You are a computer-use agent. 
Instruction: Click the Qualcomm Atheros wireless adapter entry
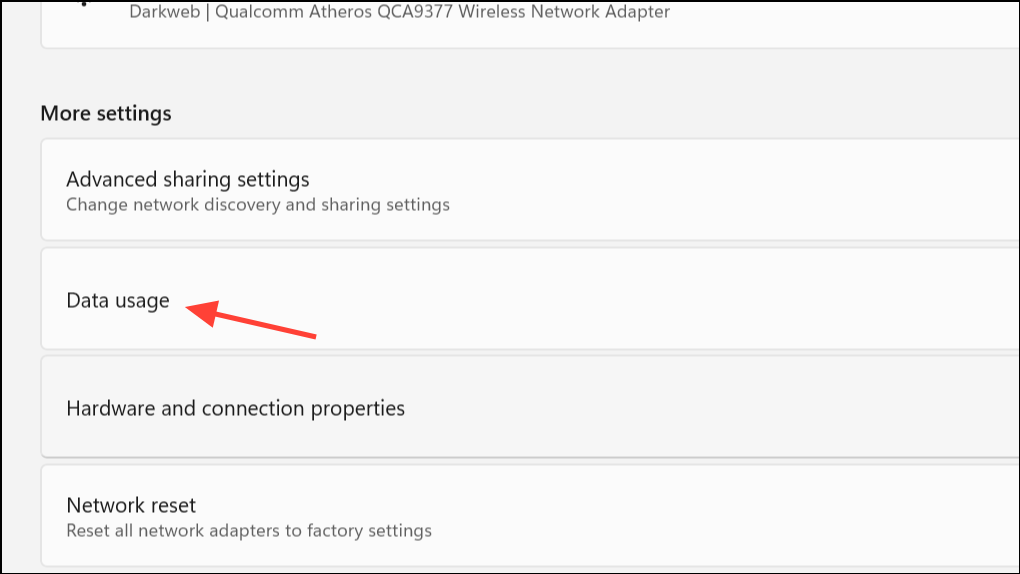pyautogui.click(x=400, y=13)
